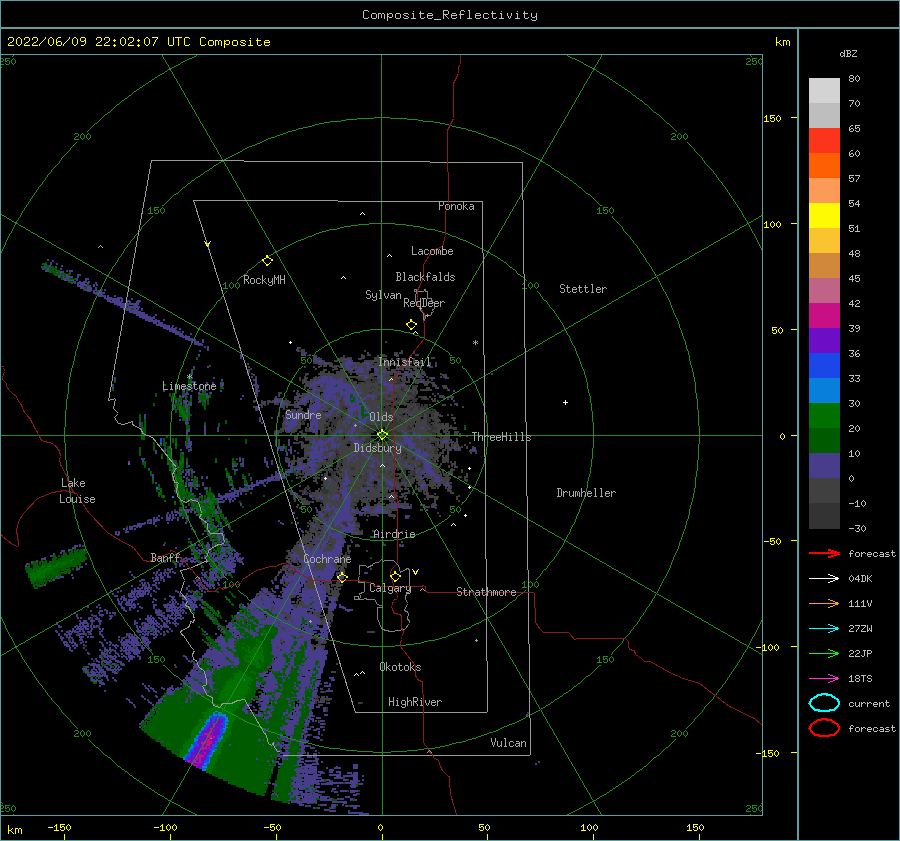900x841 pixels.
Task: Click the red forecast ellipse icon
Action: (x=824, y=728)
